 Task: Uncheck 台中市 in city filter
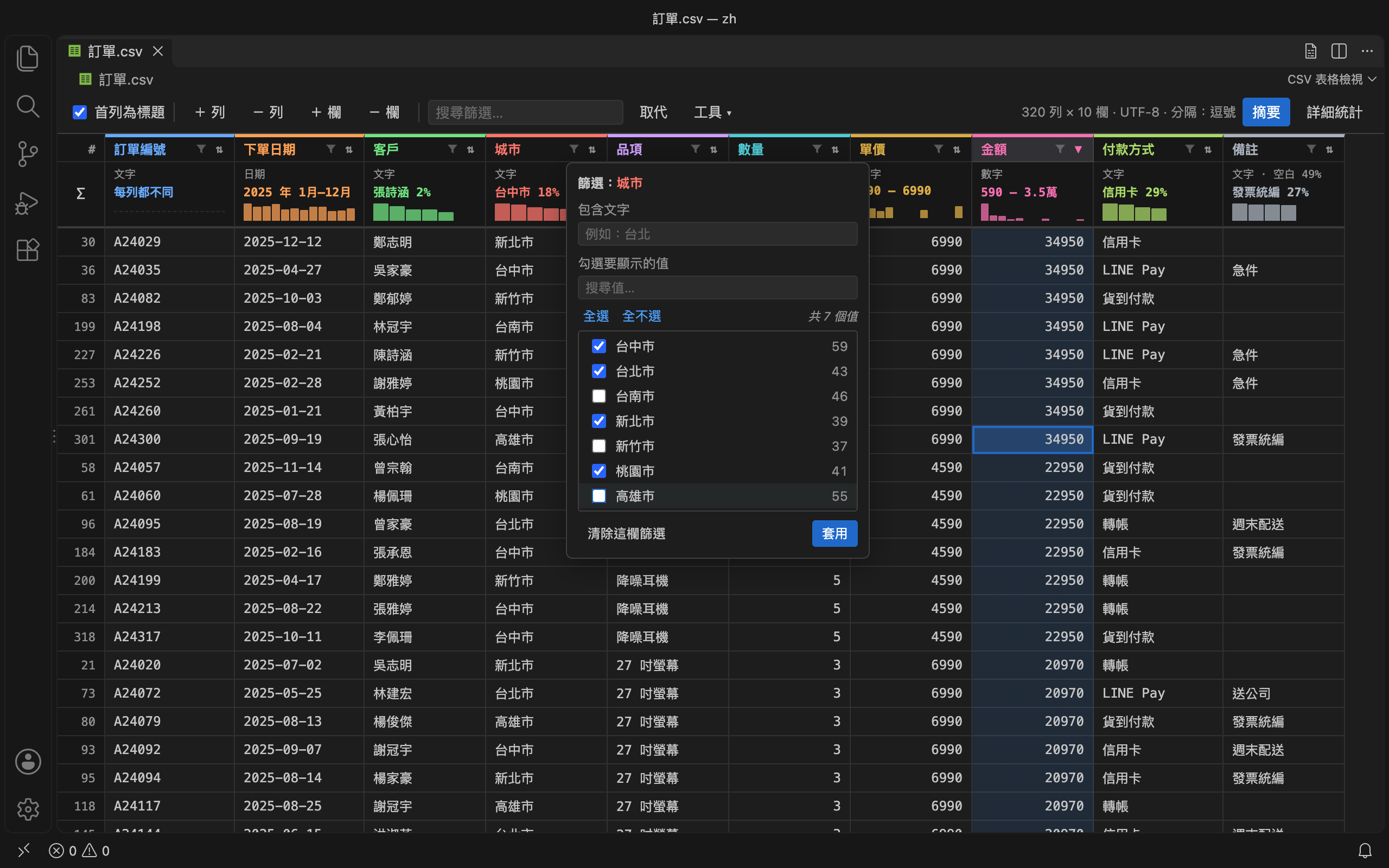598,346
